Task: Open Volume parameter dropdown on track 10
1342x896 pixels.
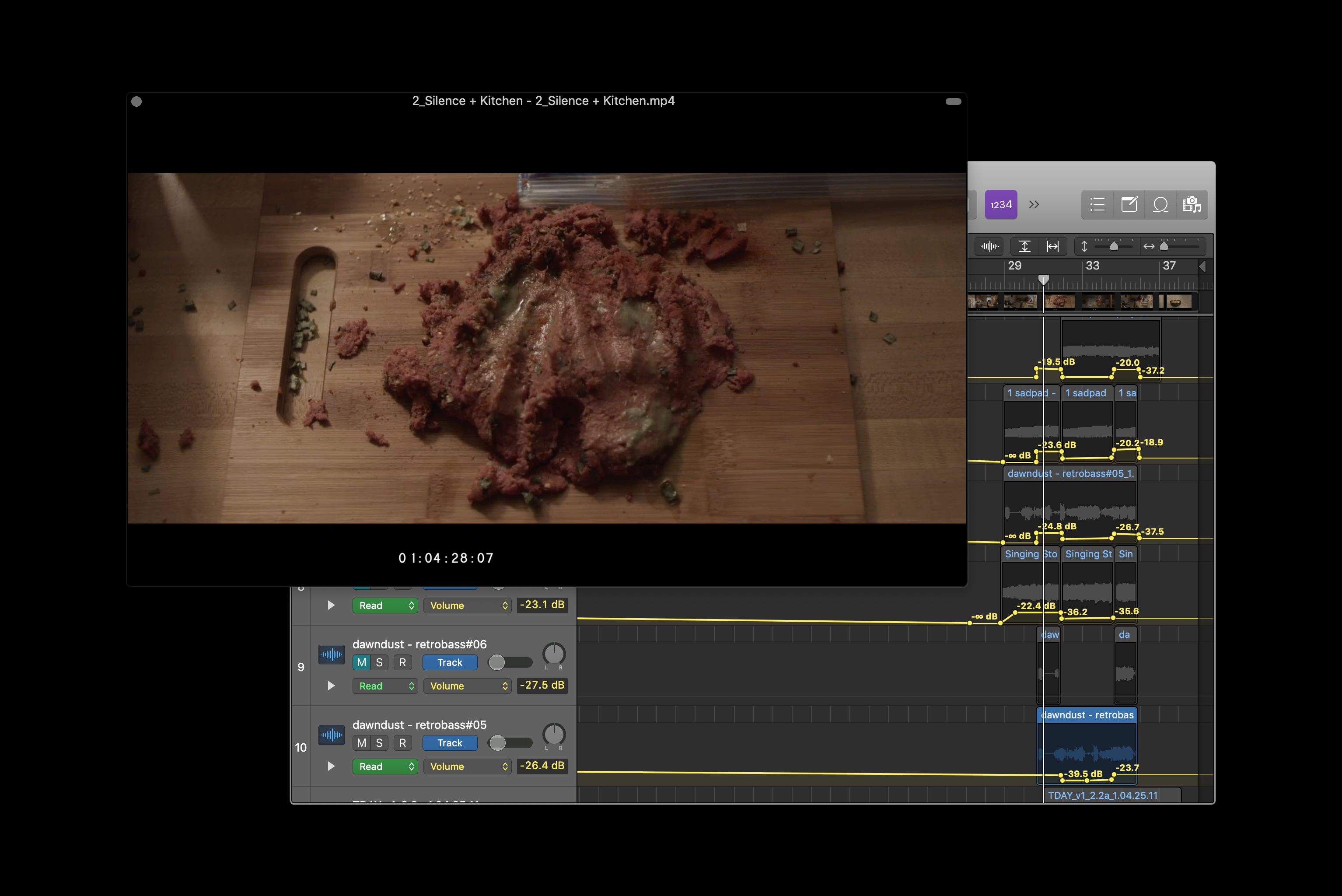Action: click(x=467, y=766)
